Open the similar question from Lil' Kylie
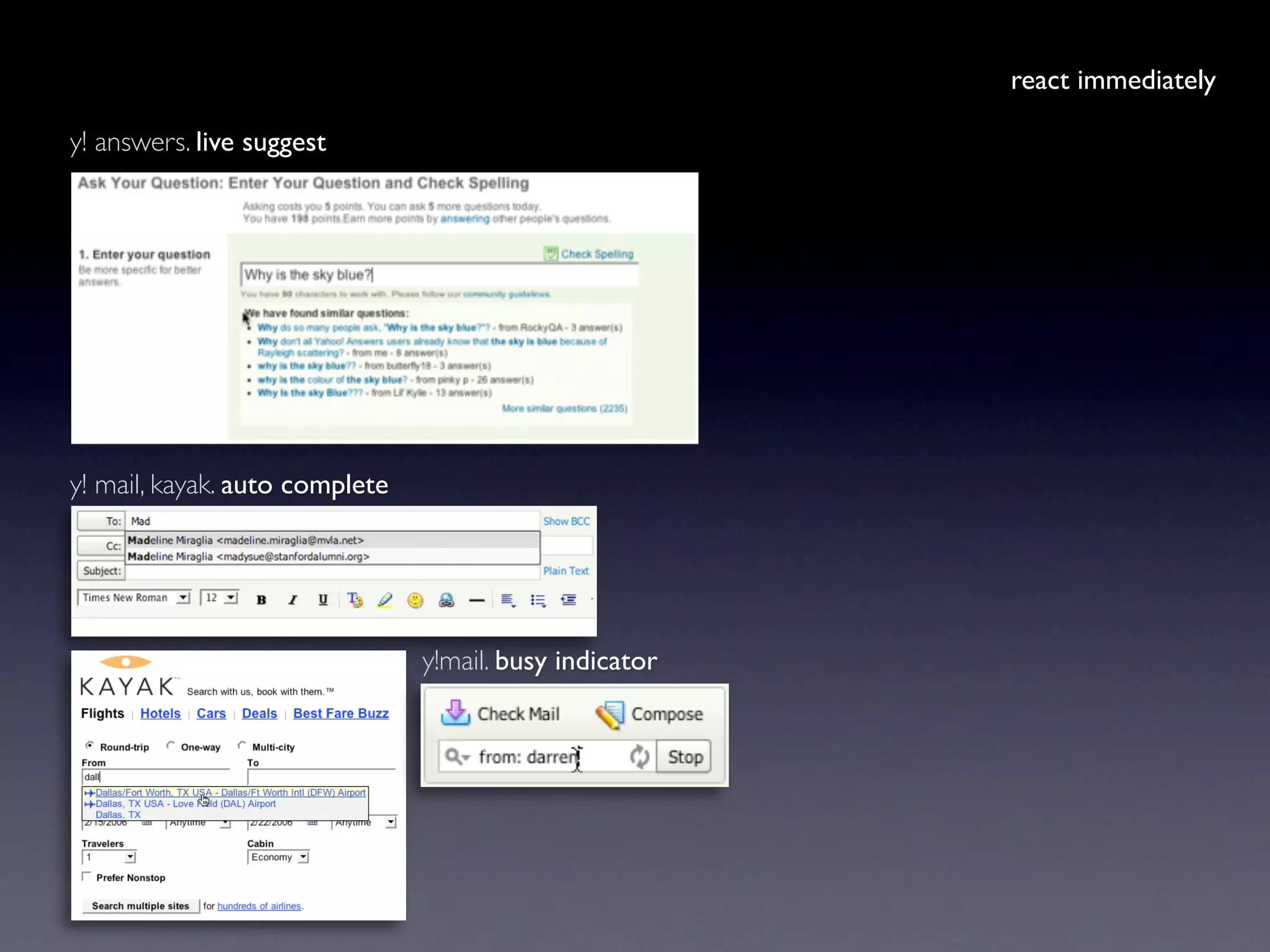 (310, 393)
